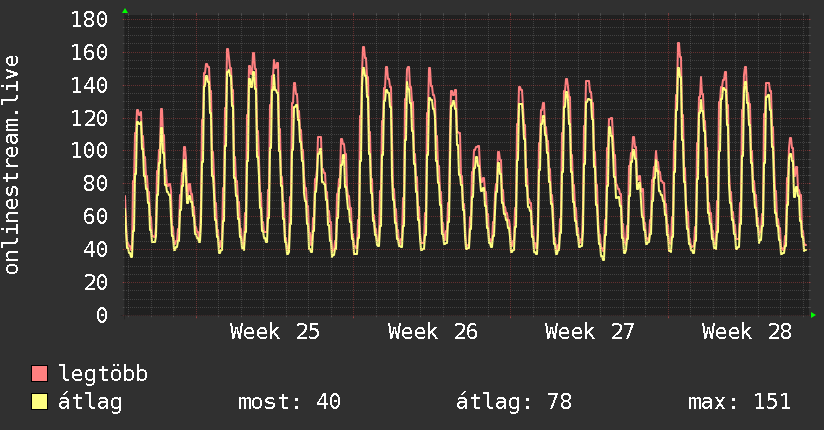Screen dimensions: 824x430
Task: Click the green arrow atop the y-axis
Action: point(125,11)
